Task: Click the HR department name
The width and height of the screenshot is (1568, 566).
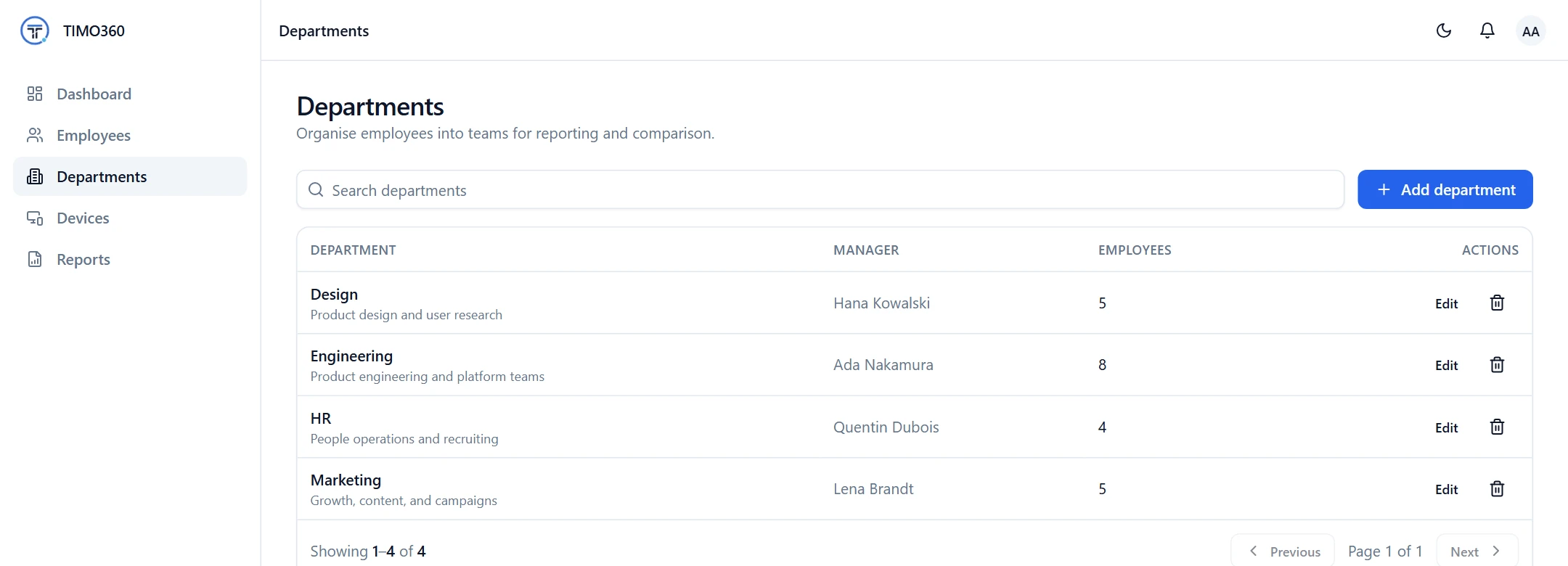Action: click(321, 418)
